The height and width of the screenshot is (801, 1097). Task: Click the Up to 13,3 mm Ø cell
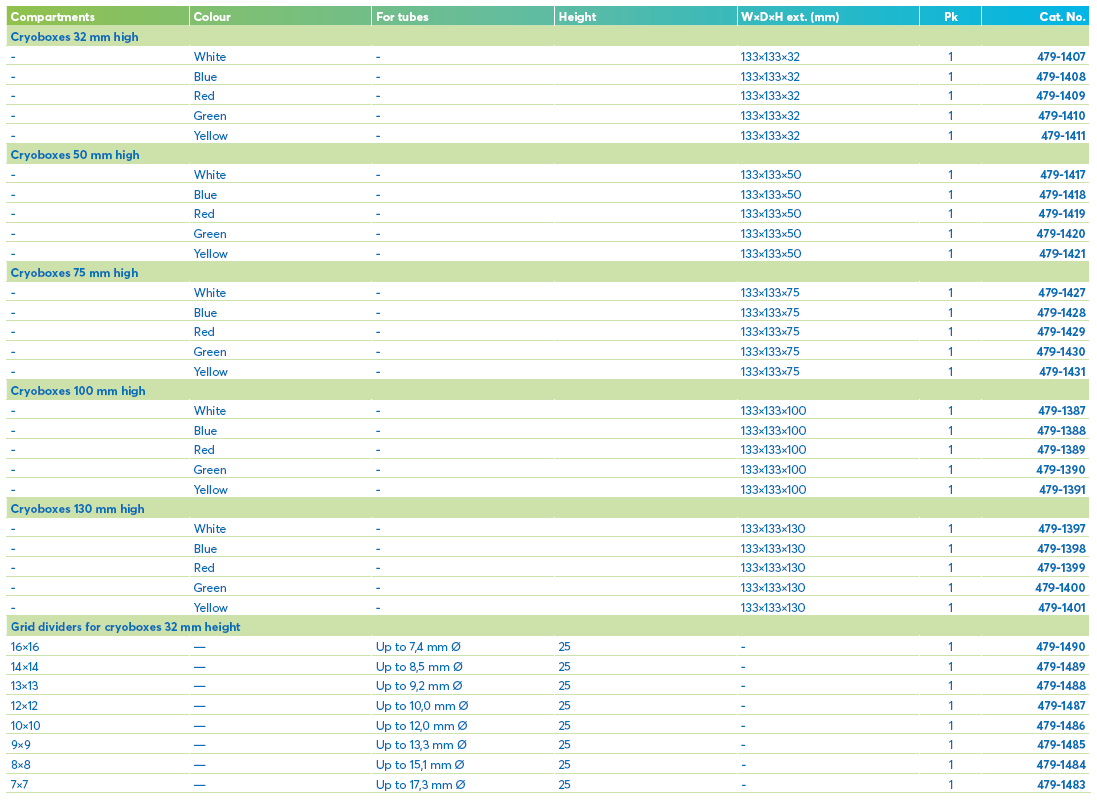421,745
